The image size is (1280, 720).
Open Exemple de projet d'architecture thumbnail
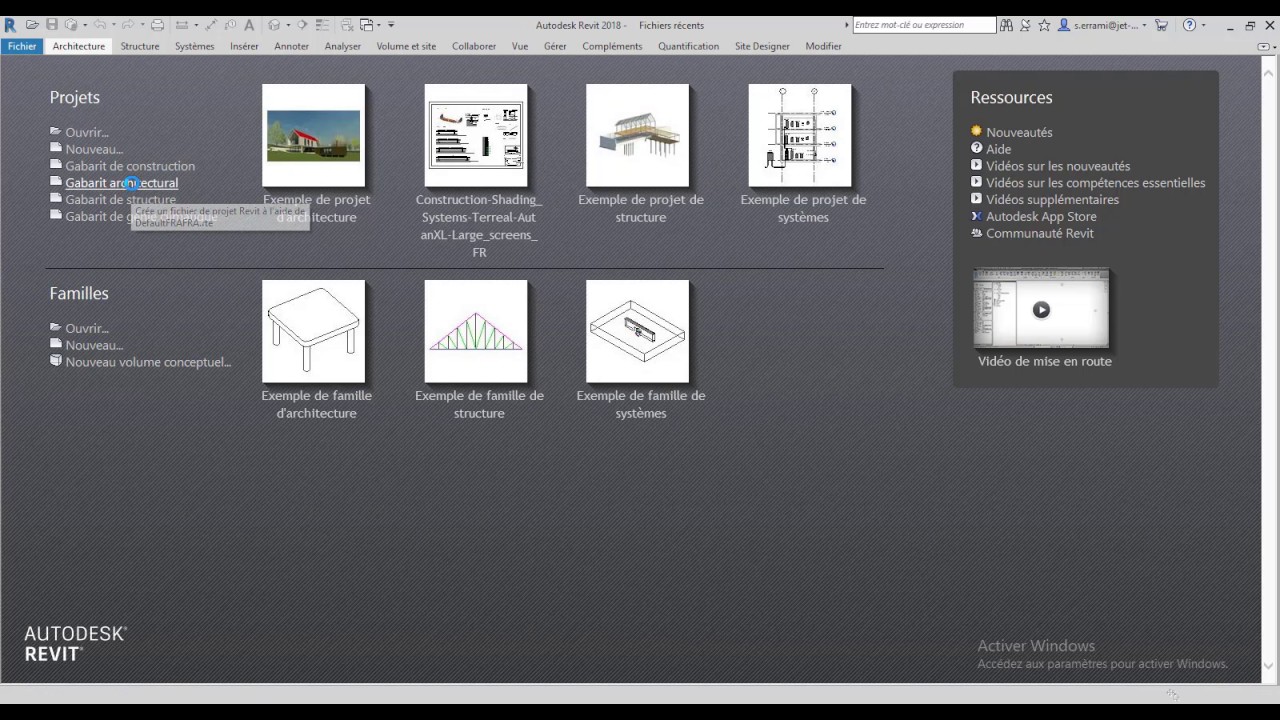coord(313,135)
